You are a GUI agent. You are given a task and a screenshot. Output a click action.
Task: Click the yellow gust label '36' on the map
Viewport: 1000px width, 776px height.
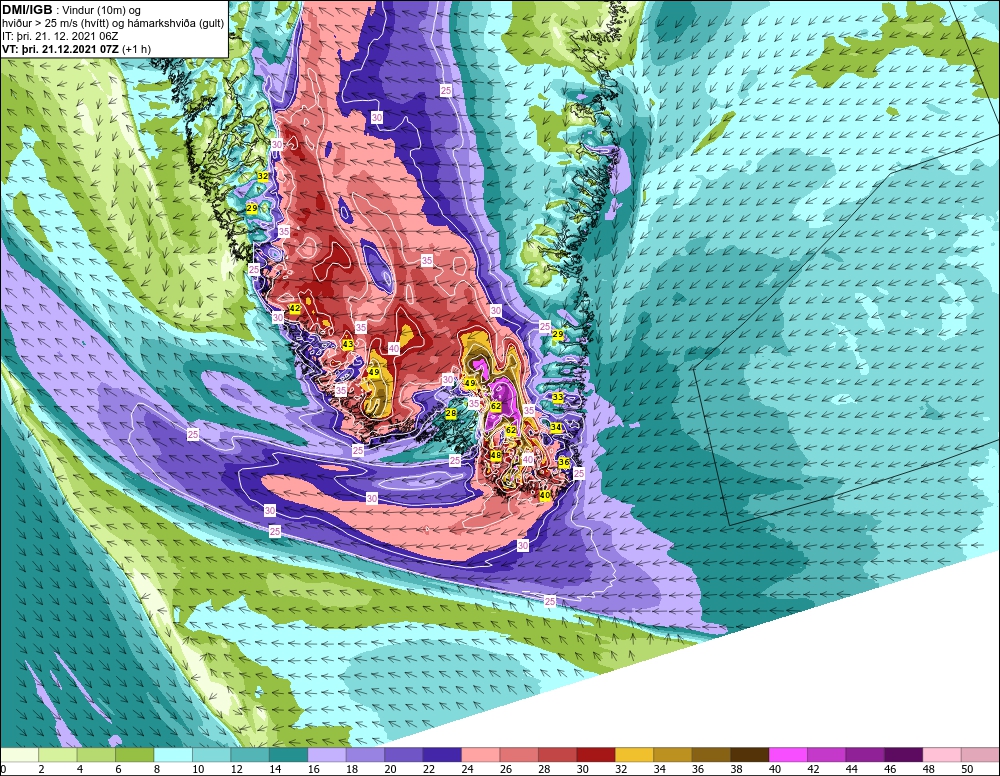(564, 462)
